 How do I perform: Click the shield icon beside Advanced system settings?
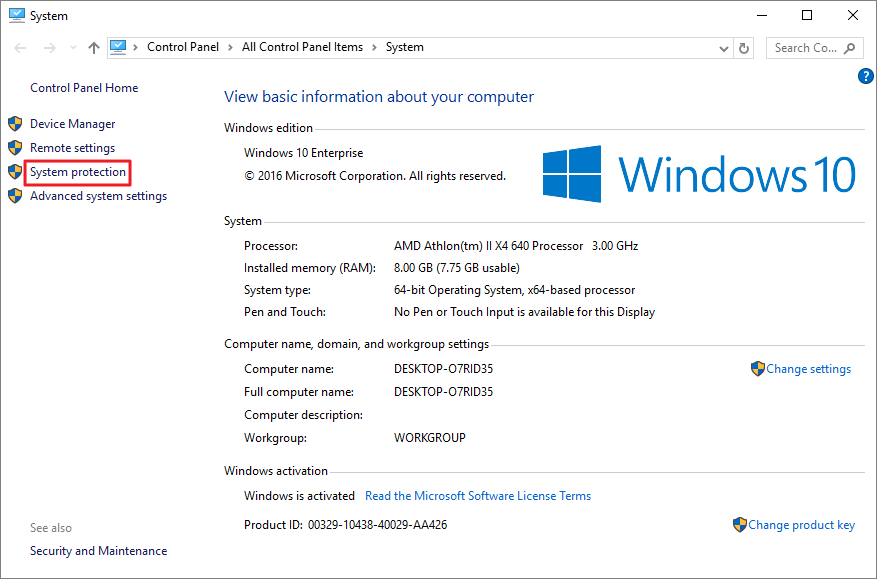(x=15, y=196)
